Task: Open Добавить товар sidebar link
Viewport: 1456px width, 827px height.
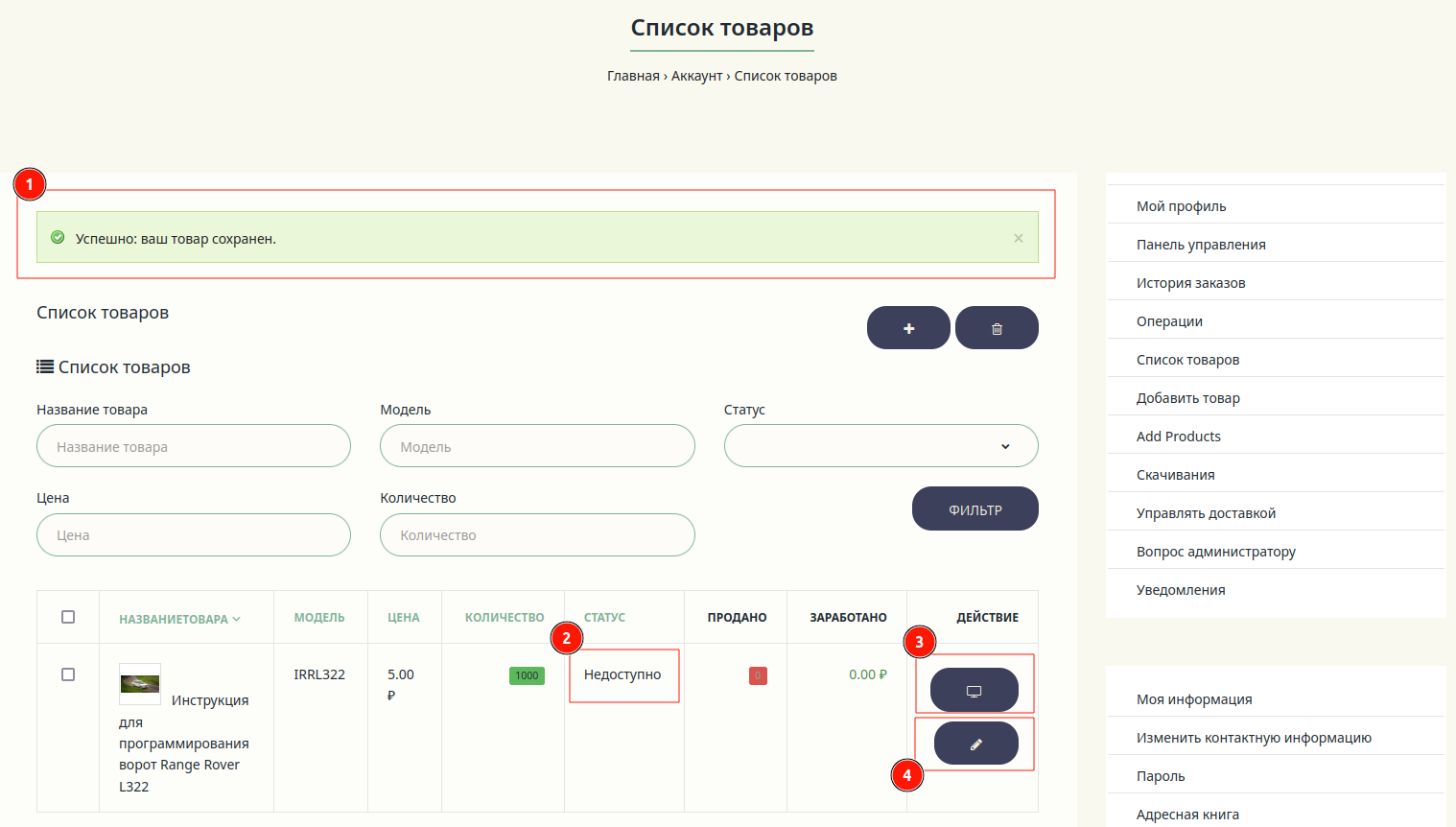Action: (x=1187, y=398)
